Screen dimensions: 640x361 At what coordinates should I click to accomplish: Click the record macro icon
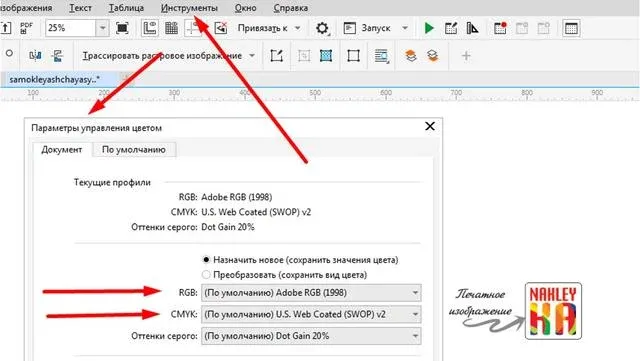(500, 28)
